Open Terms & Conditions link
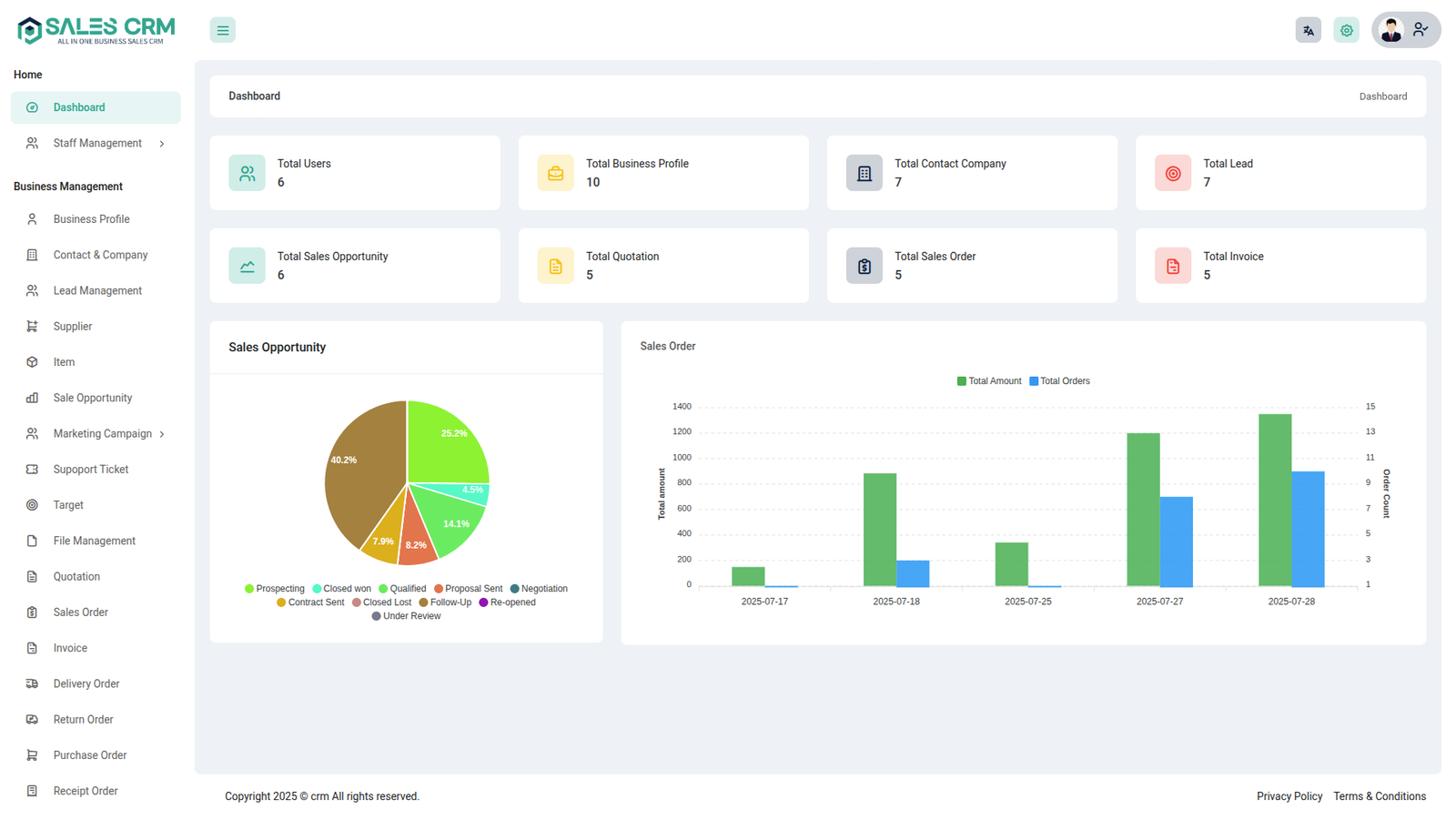Viewport: 1456px width, 820px height. tap(1379, 796)
